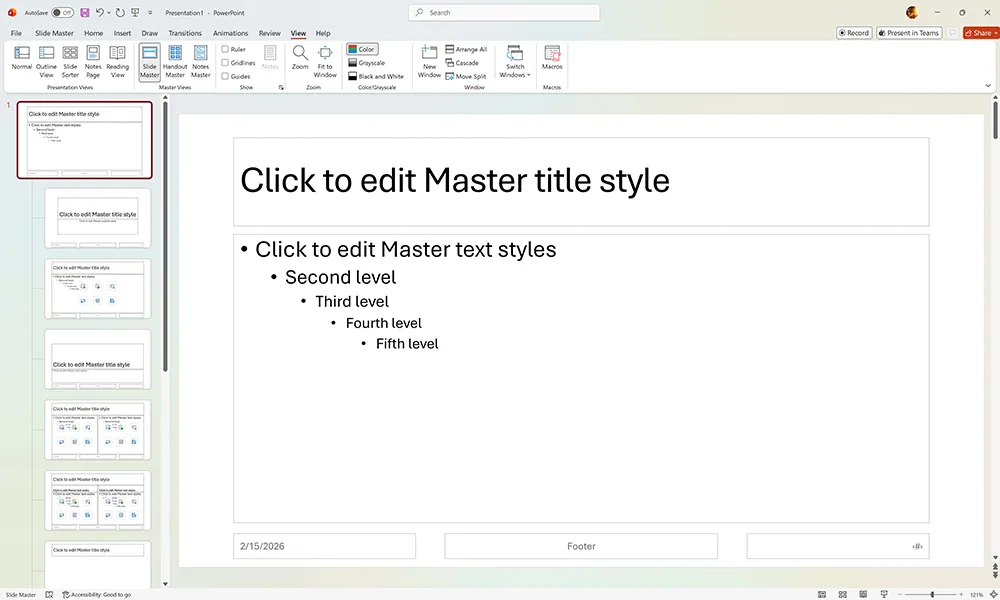Enable the Ruler checkbox
Viewport: 1000px width, 600px height.
coord(228,48)
